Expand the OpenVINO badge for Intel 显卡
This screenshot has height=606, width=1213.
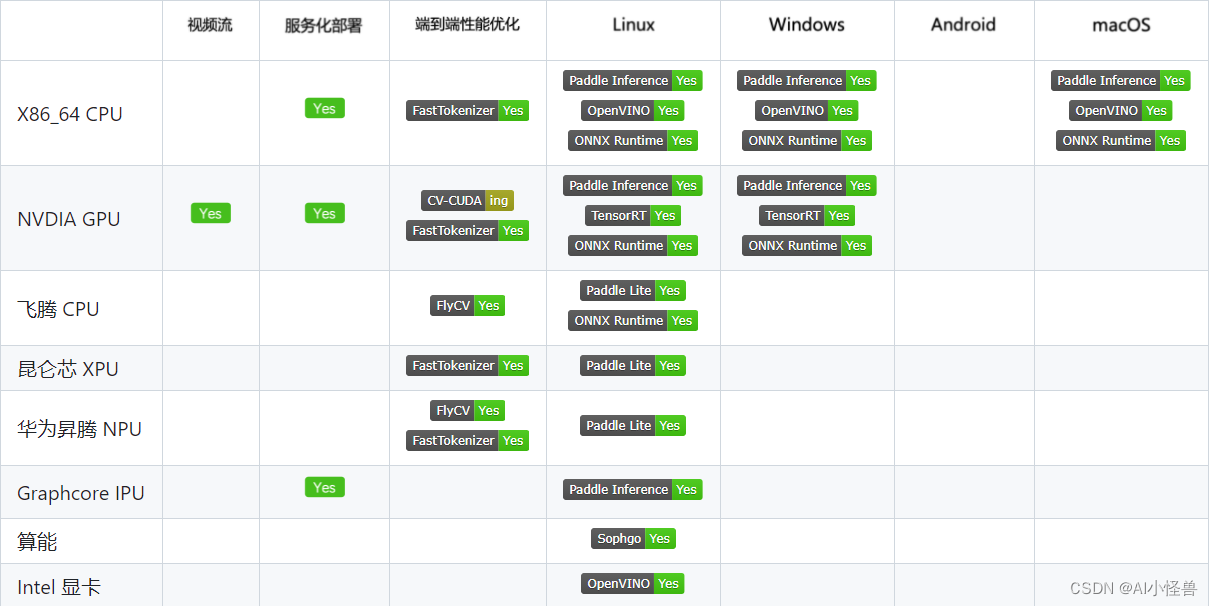[x=632, y=583]
